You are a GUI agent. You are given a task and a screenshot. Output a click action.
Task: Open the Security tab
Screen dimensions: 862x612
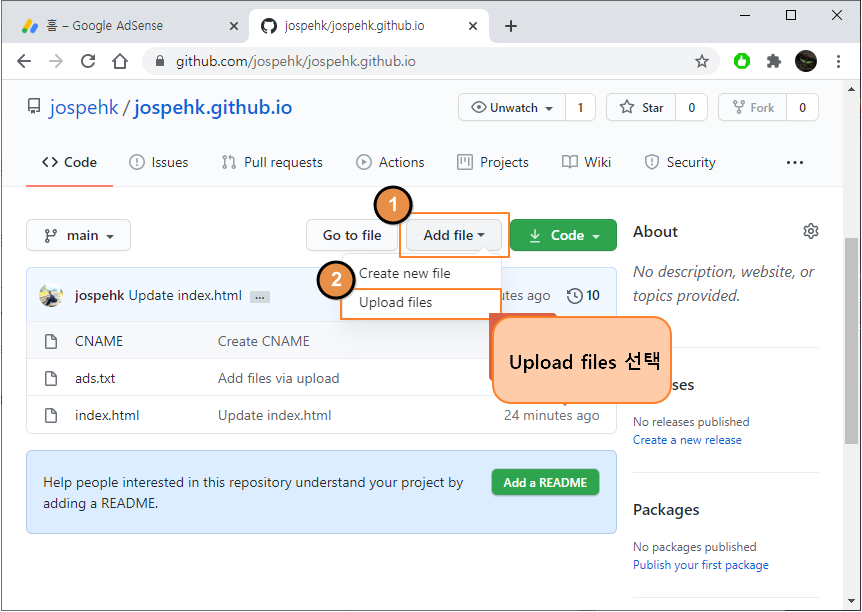[680, 162]
